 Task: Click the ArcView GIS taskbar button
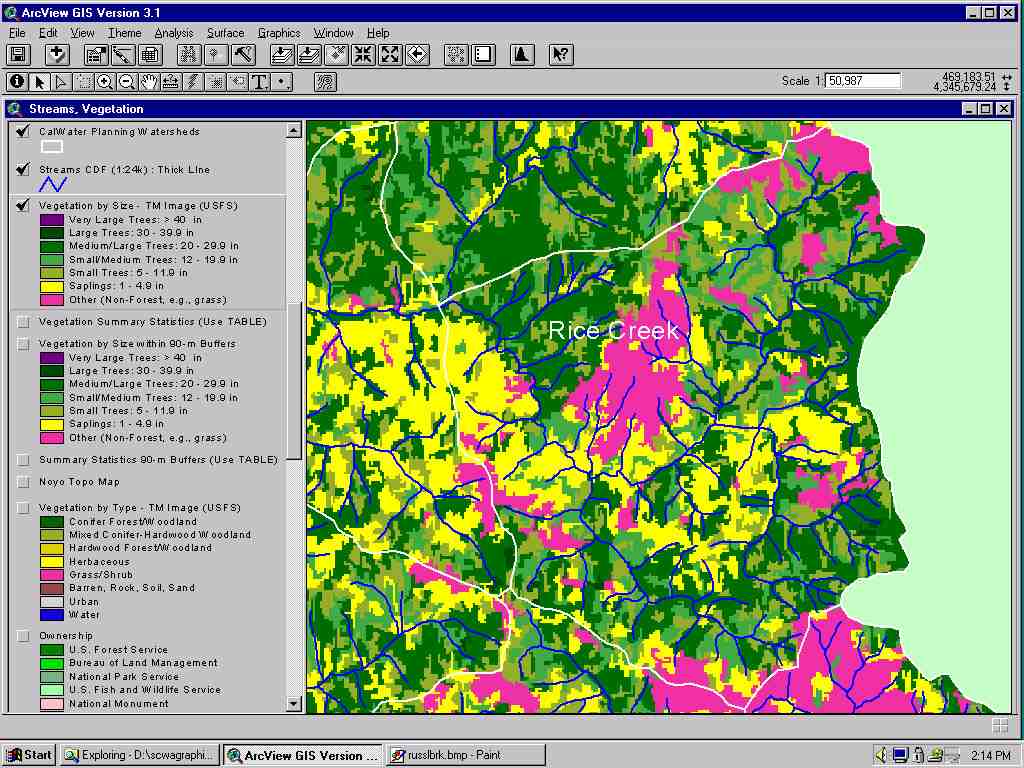[302, 755]
